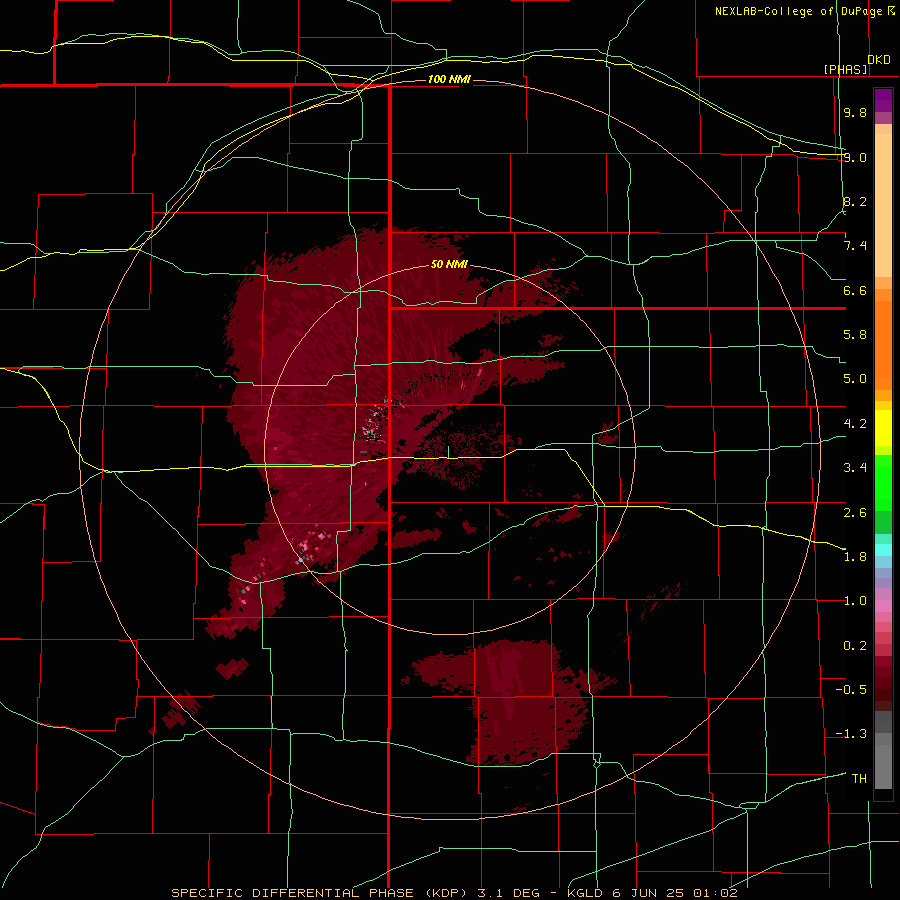The width and height of the screenshot is (900, 900).
Task: Click the 5.0 scale value
Action: (x=855, y=379)
